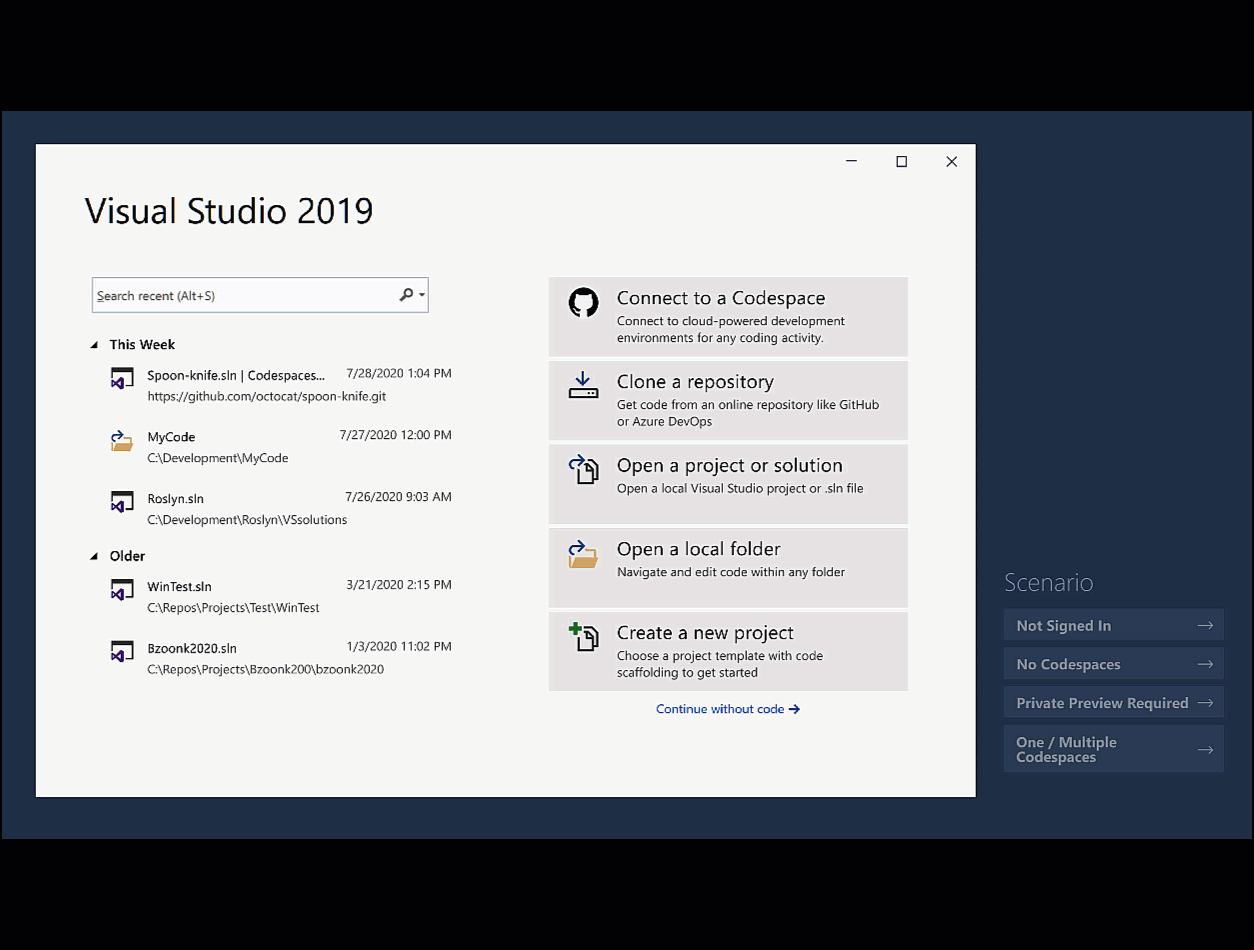The height and width of the screenshot is (950, 1254).
Task: Click the 7/28/2020 1:04 PM timestamp
Action: tap(399, 374)
